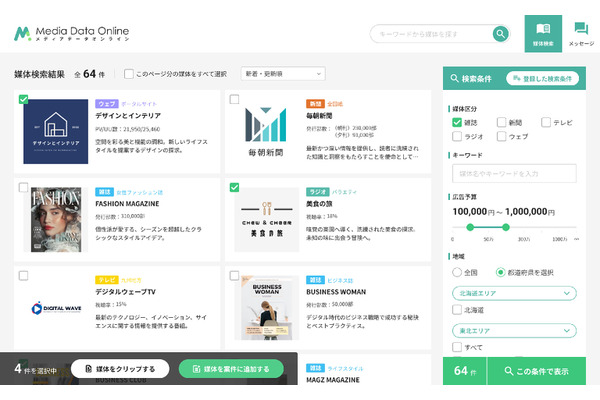Click the 媒体を案件に追加する button
The width and height of the screenshot is (600, 400).
(232, 369)
